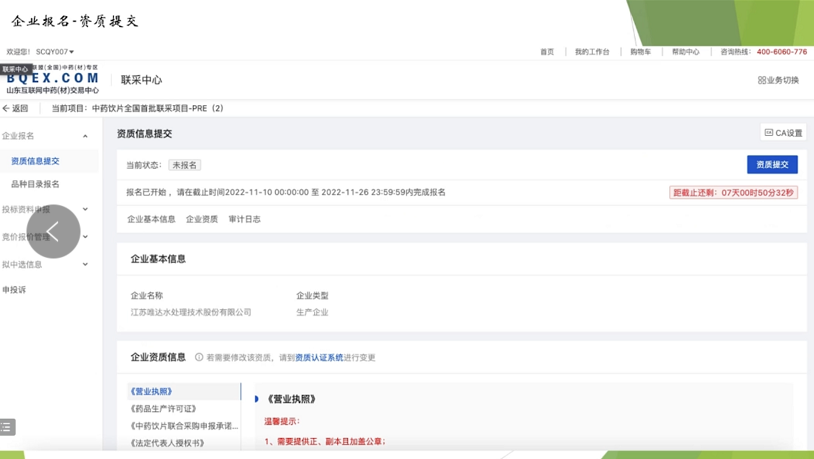Switch to the 审计日志 tab
The image size is (814, 459).
pos(244,219)
